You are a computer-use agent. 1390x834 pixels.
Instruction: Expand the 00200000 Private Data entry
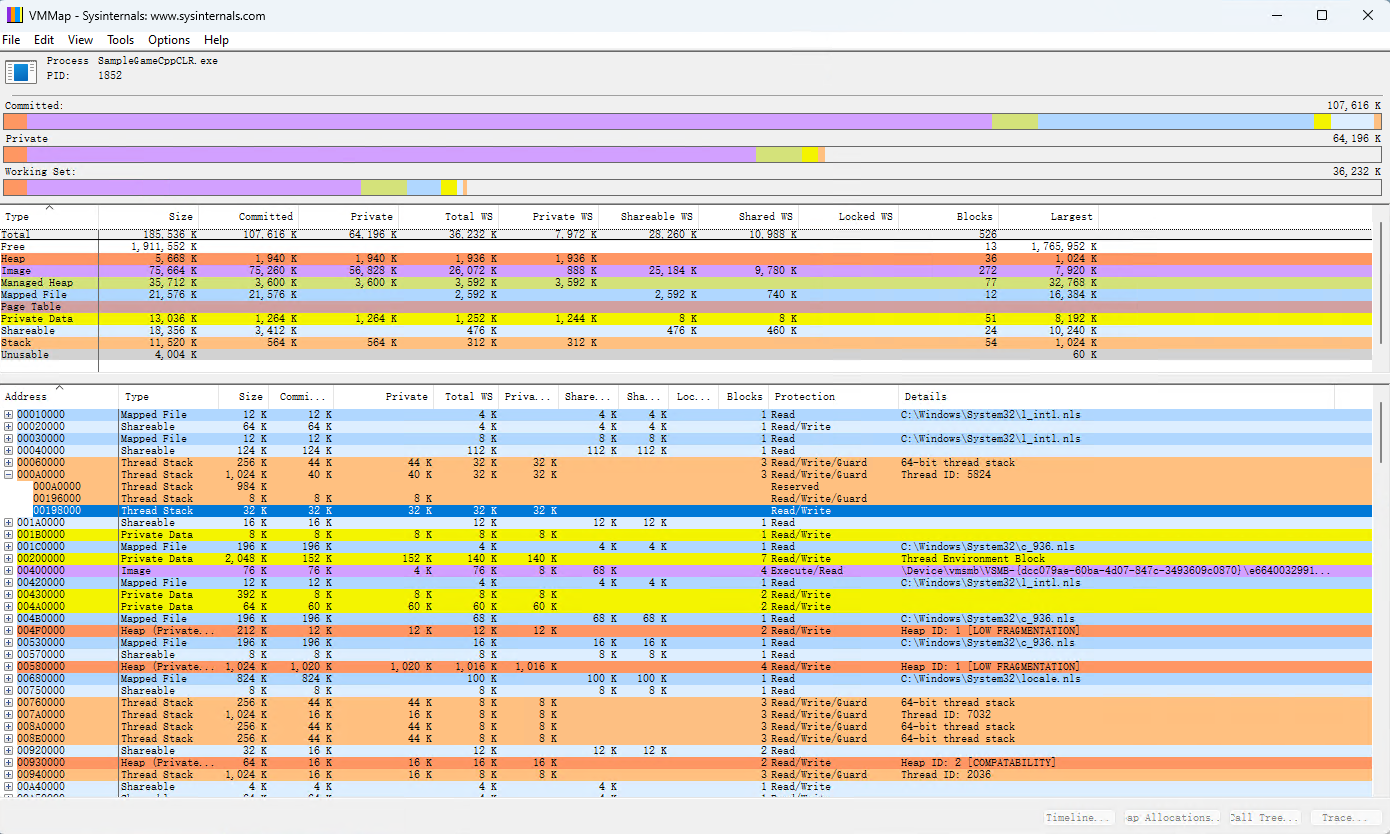(x=9, y=558)
